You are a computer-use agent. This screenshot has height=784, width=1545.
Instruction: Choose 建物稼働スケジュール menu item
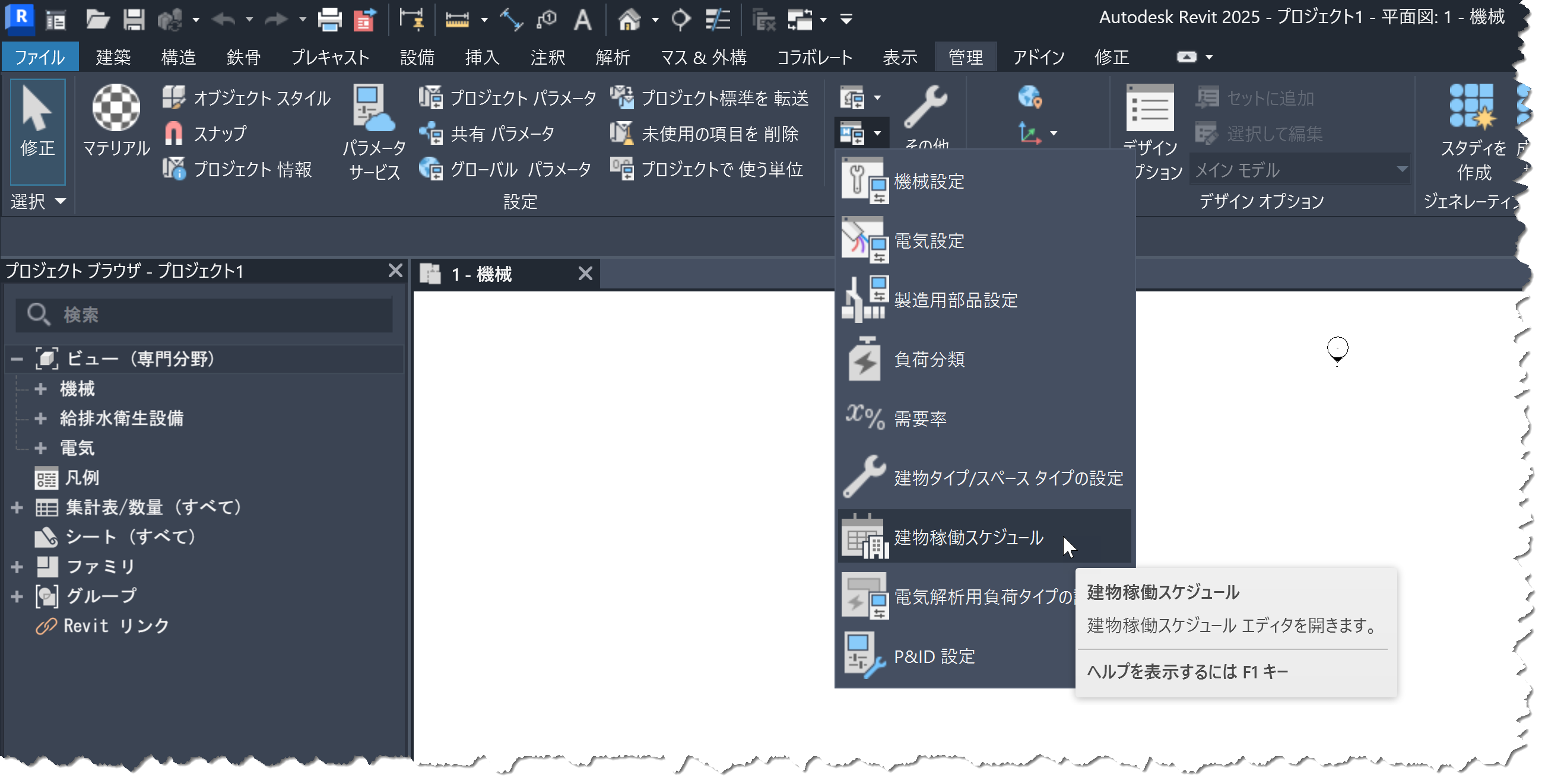click(x=984, y=537)
